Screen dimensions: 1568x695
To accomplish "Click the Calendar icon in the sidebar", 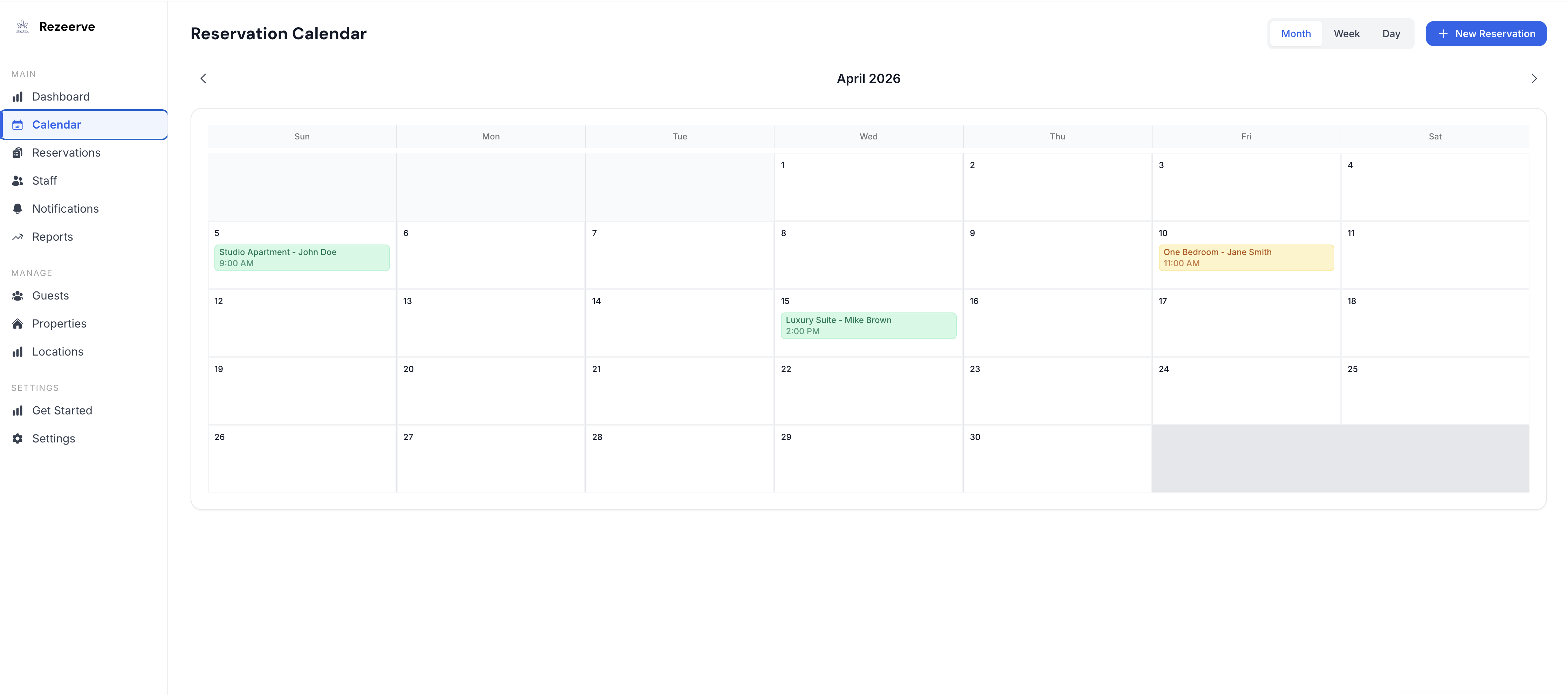I will (x=18, y=124).
